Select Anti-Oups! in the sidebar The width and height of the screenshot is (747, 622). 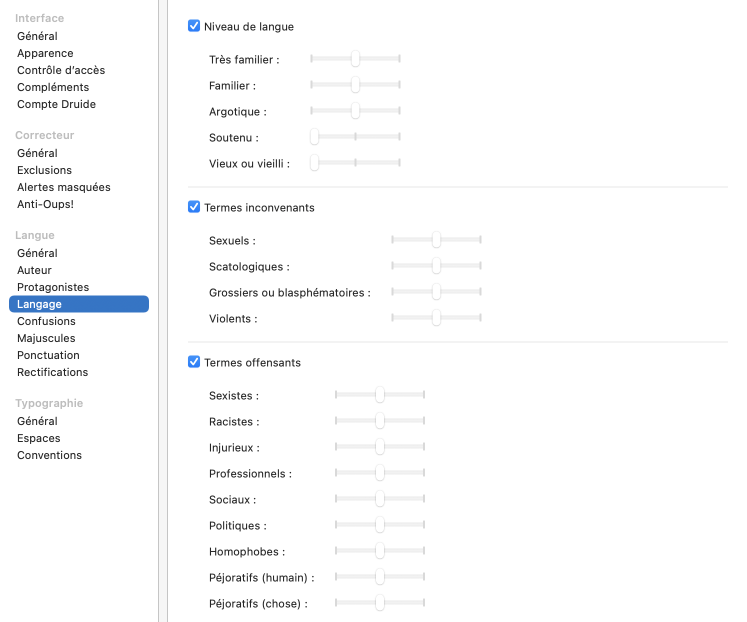(45, 204)
